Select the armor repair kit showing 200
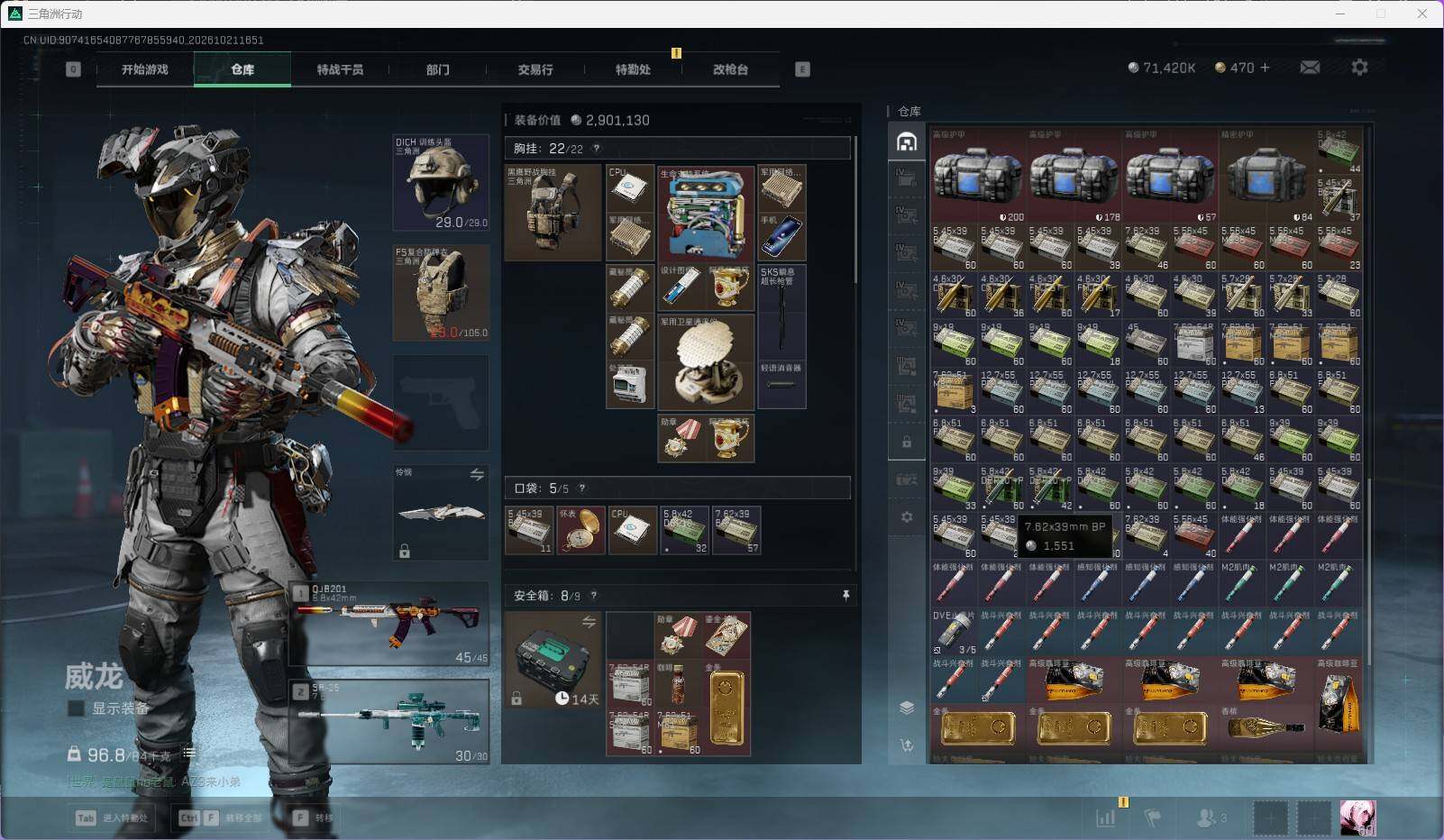The height and width of the screenshot is (840, 1444). (x=978, y=176)
